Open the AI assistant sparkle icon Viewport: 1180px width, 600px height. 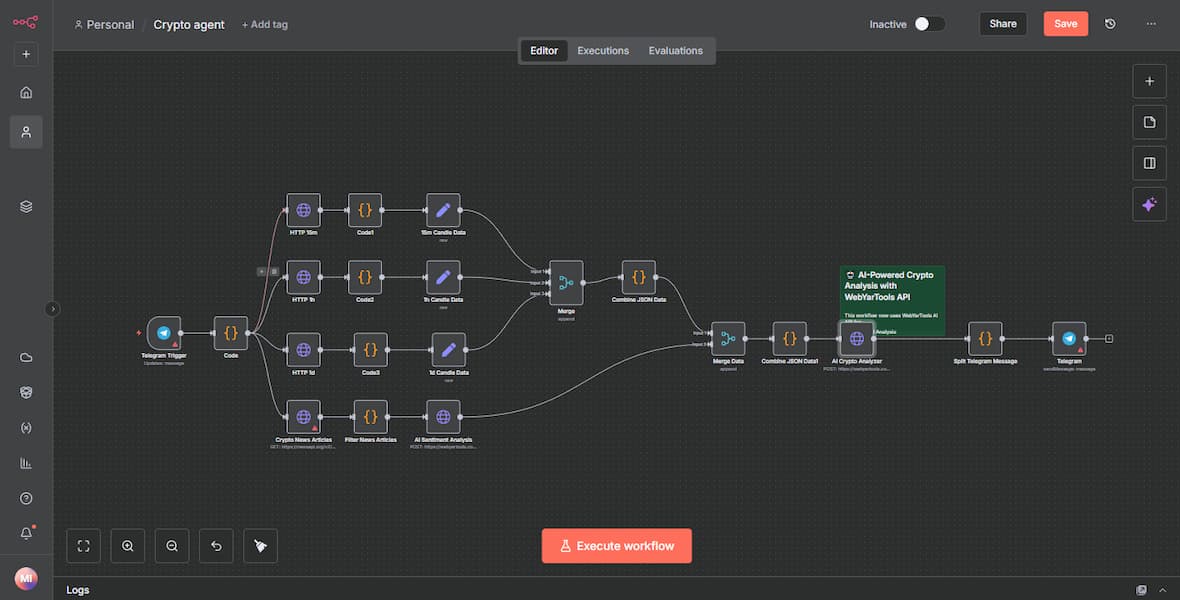[x=1149, y=204]
